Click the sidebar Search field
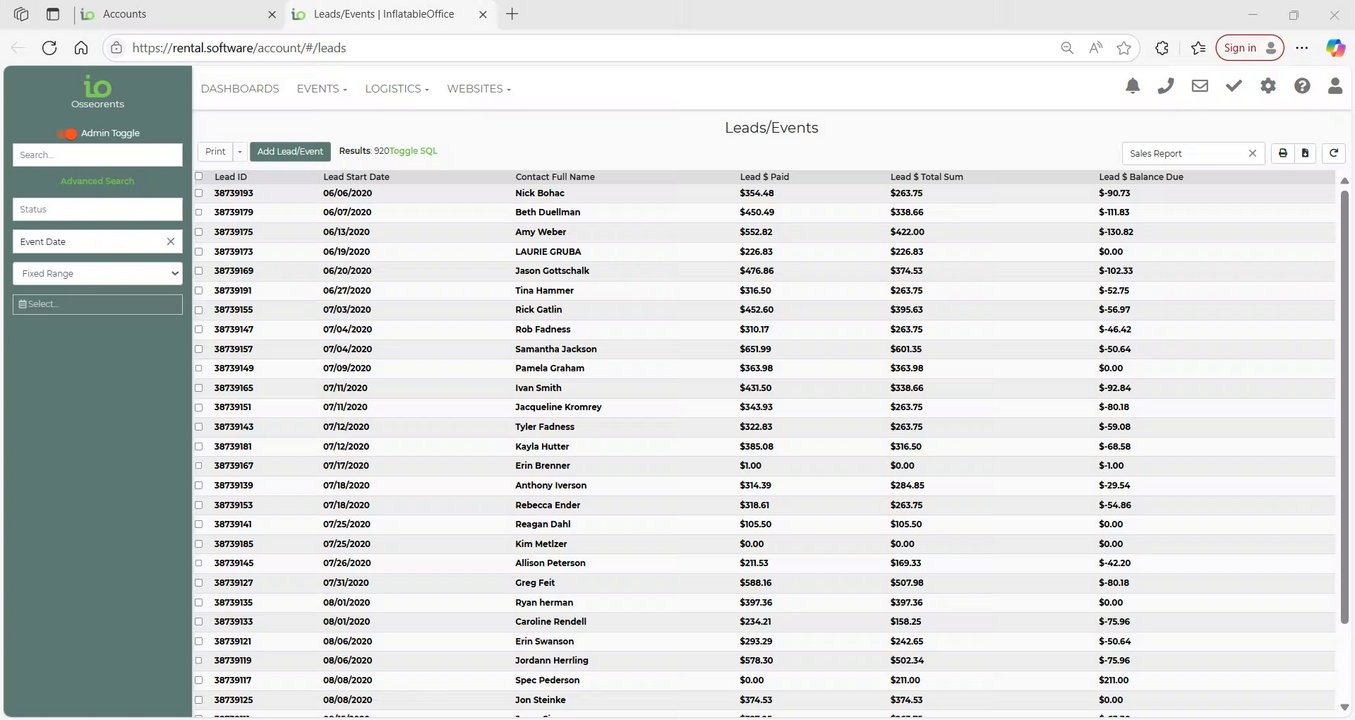 pyautogui.click(x=98, y=155)
